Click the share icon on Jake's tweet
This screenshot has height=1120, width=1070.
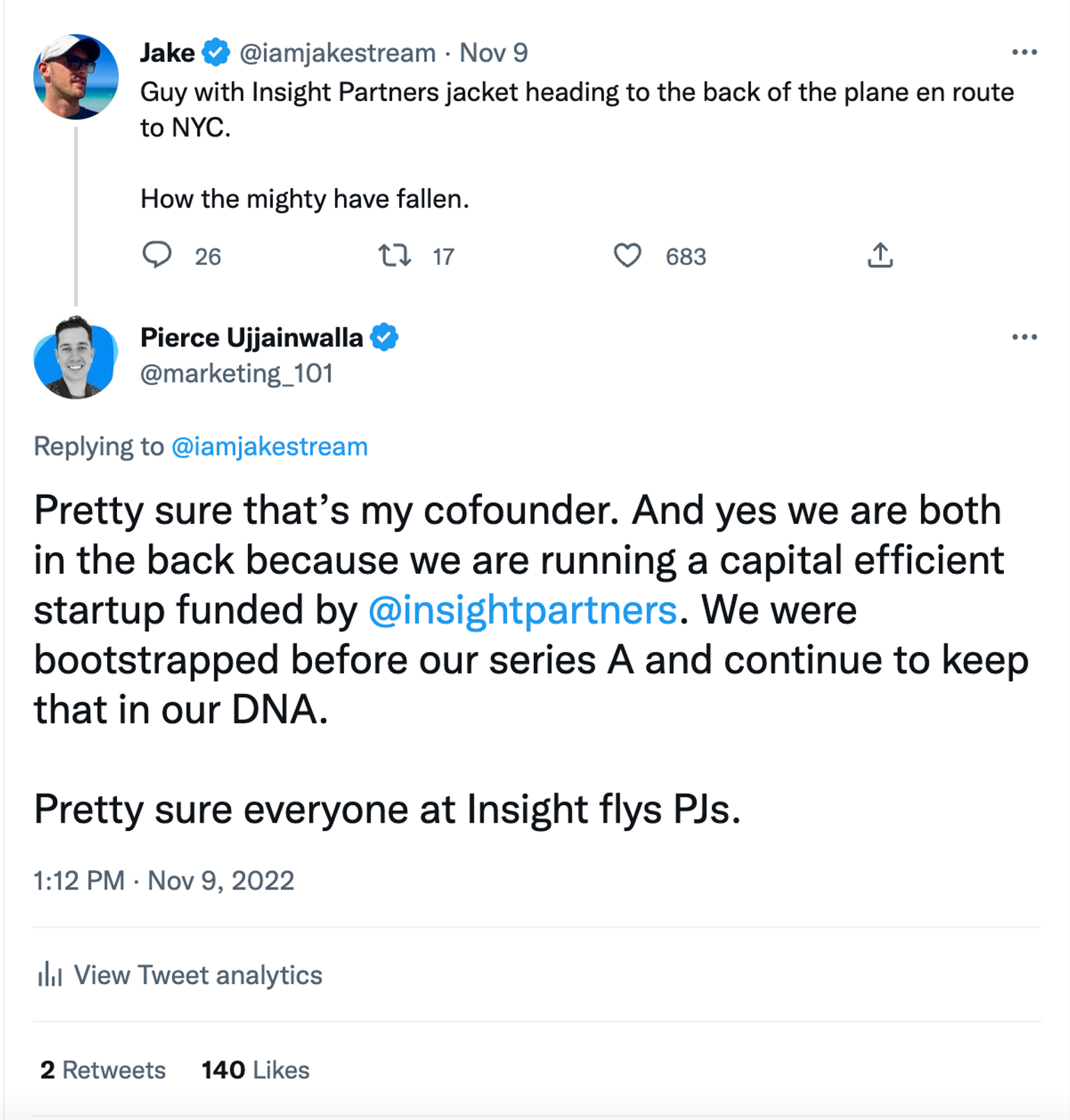pyautogui.click(x=880, y=255)
